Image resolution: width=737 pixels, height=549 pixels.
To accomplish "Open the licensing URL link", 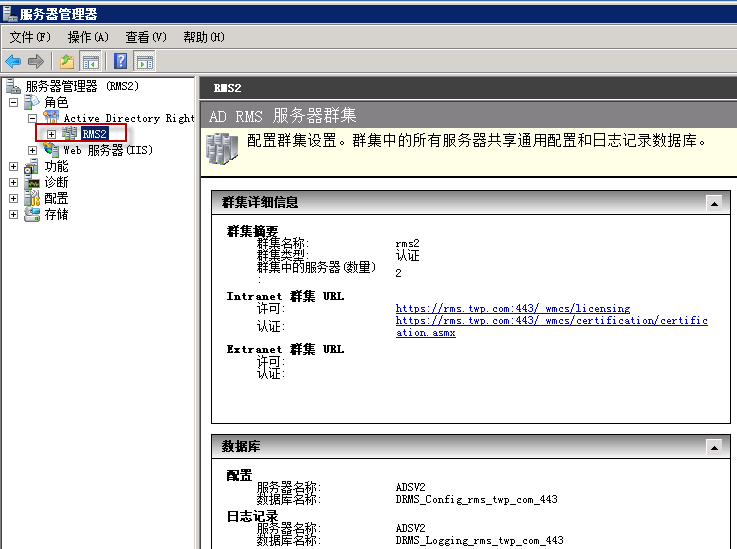I will tap(513, 308).
